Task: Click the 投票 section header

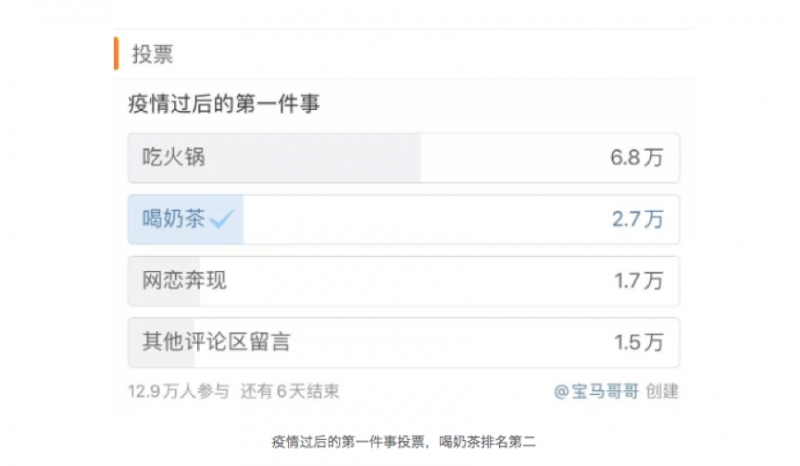Action: (x=152, y=54)
